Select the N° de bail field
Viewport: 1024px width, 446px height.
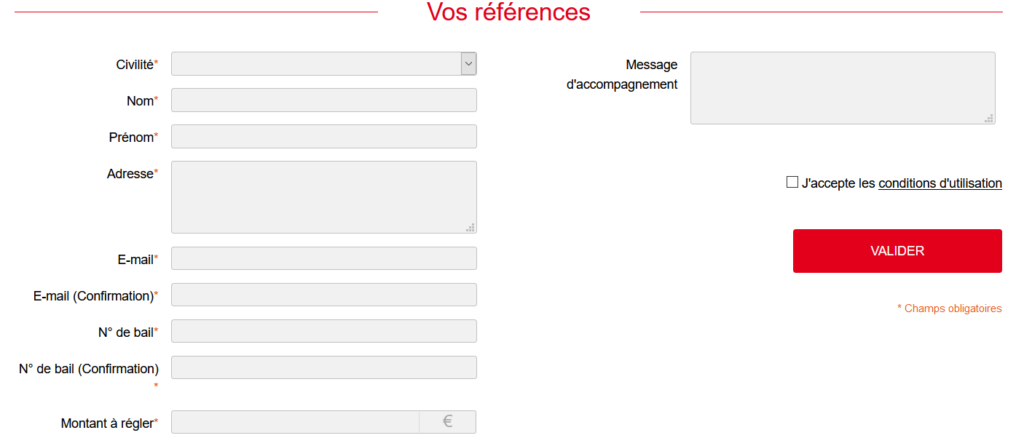[x=324, y=331]
